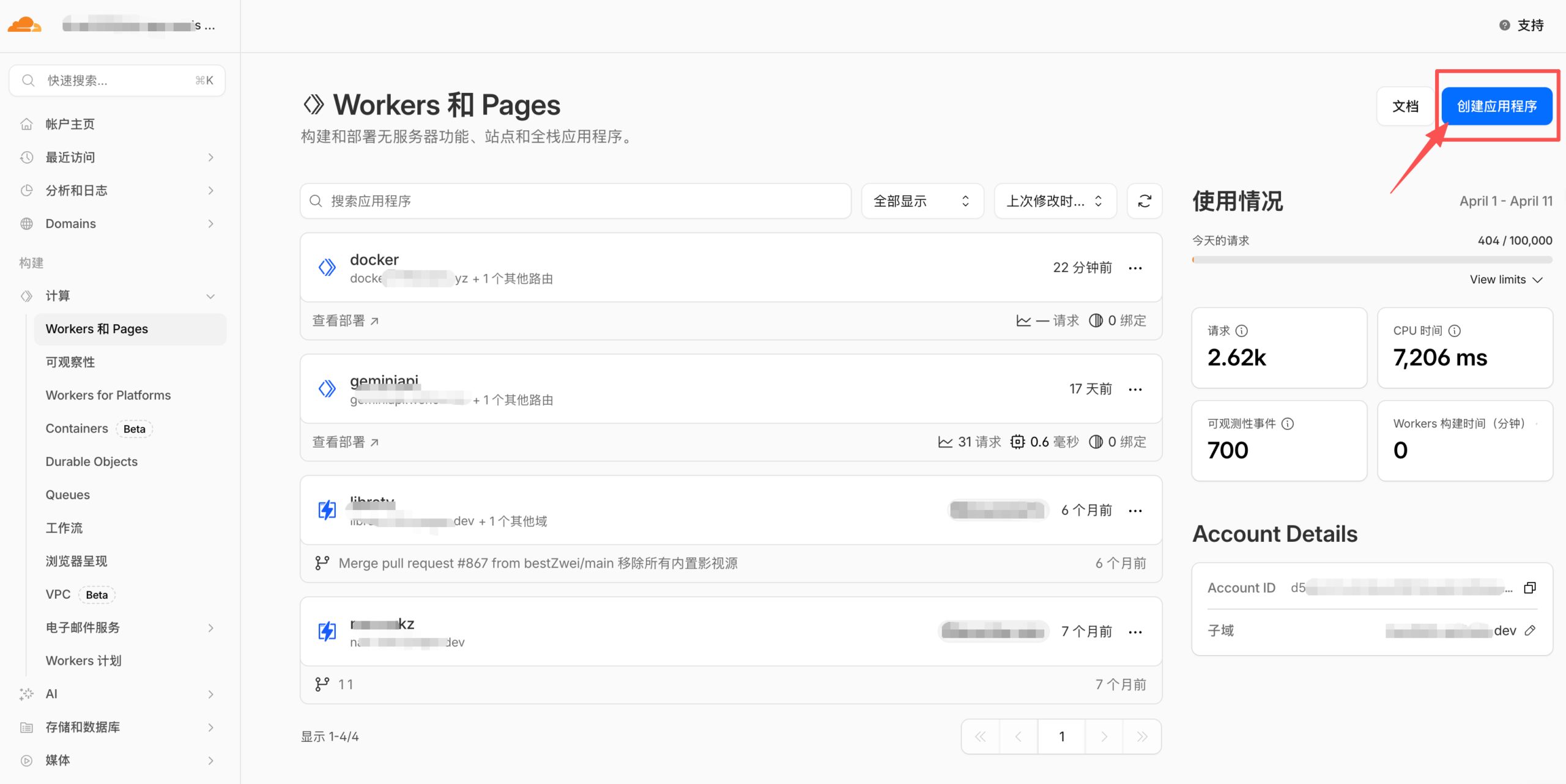Open the 全部显示 filter dropdown
The height and width of the screenshot is (784, 1566).
[922, 201]
